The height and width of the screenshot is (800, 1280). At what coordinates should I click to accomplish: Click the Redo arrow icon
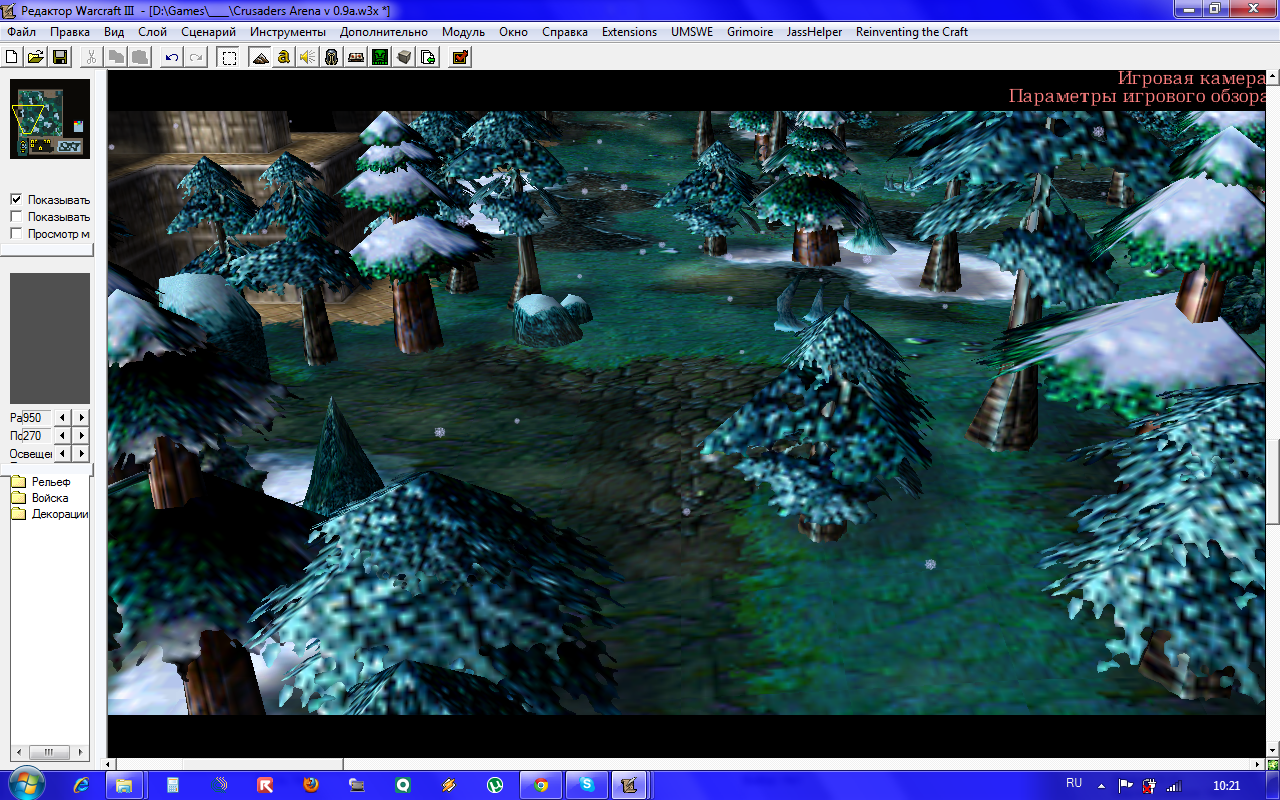point(196,57)
